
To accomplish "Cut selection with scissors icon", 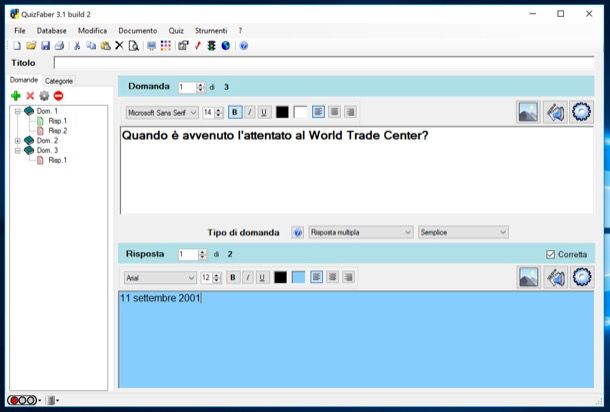I will click(77, 46).
